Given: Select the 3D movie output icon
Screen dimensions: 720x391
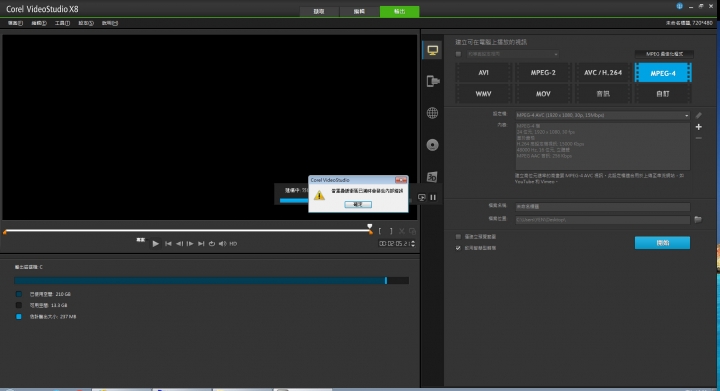Looking at the screenshot, I should pos(432,177).
